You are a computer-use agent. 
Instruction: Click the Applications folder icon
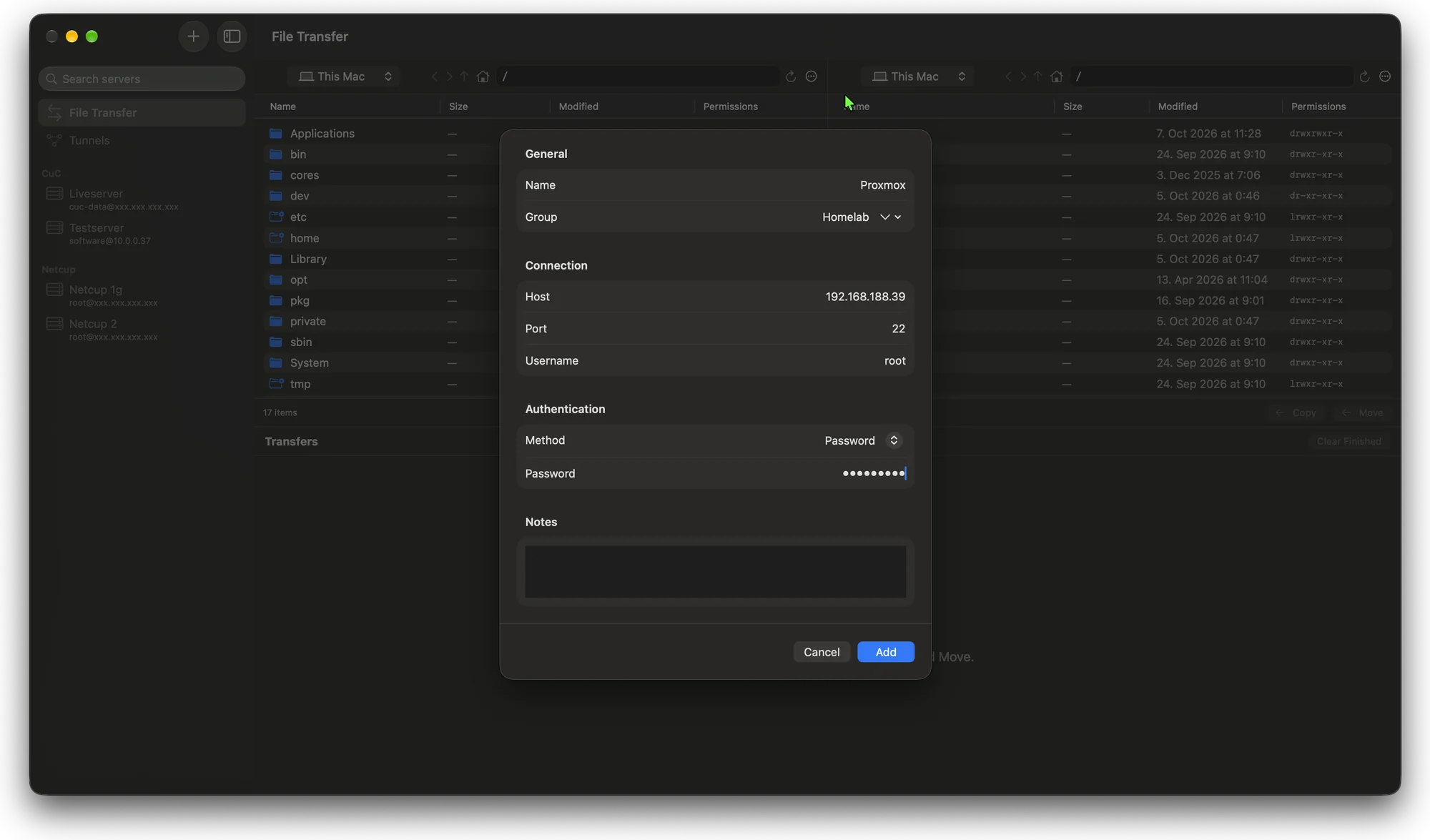point(276,134)
